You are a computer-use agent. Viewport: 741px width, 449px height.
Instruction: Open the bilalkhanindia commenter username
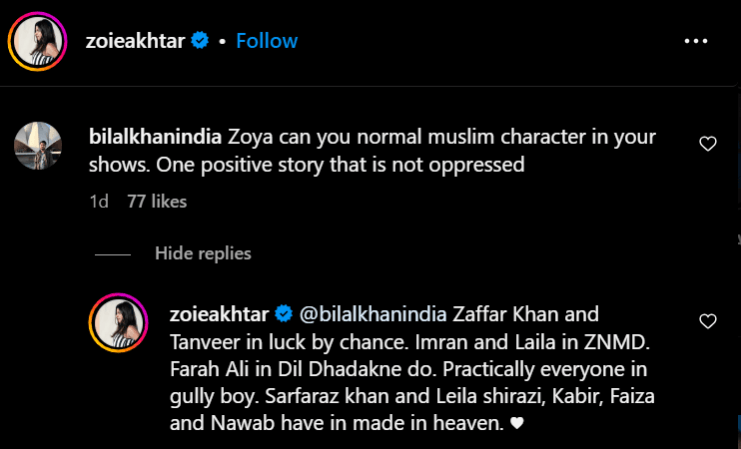156,136
